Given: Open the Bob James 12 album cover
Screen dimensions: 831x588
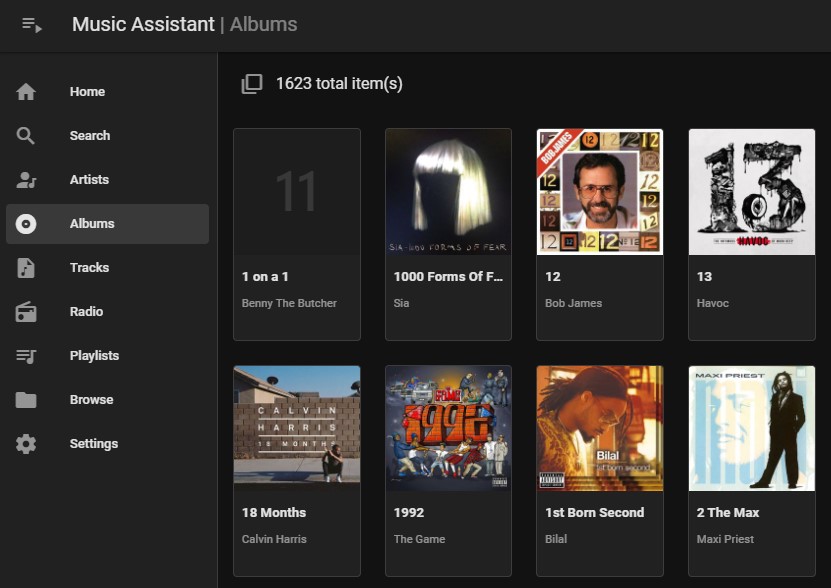Looking at the screenshot, I should [x=600, y=192].
